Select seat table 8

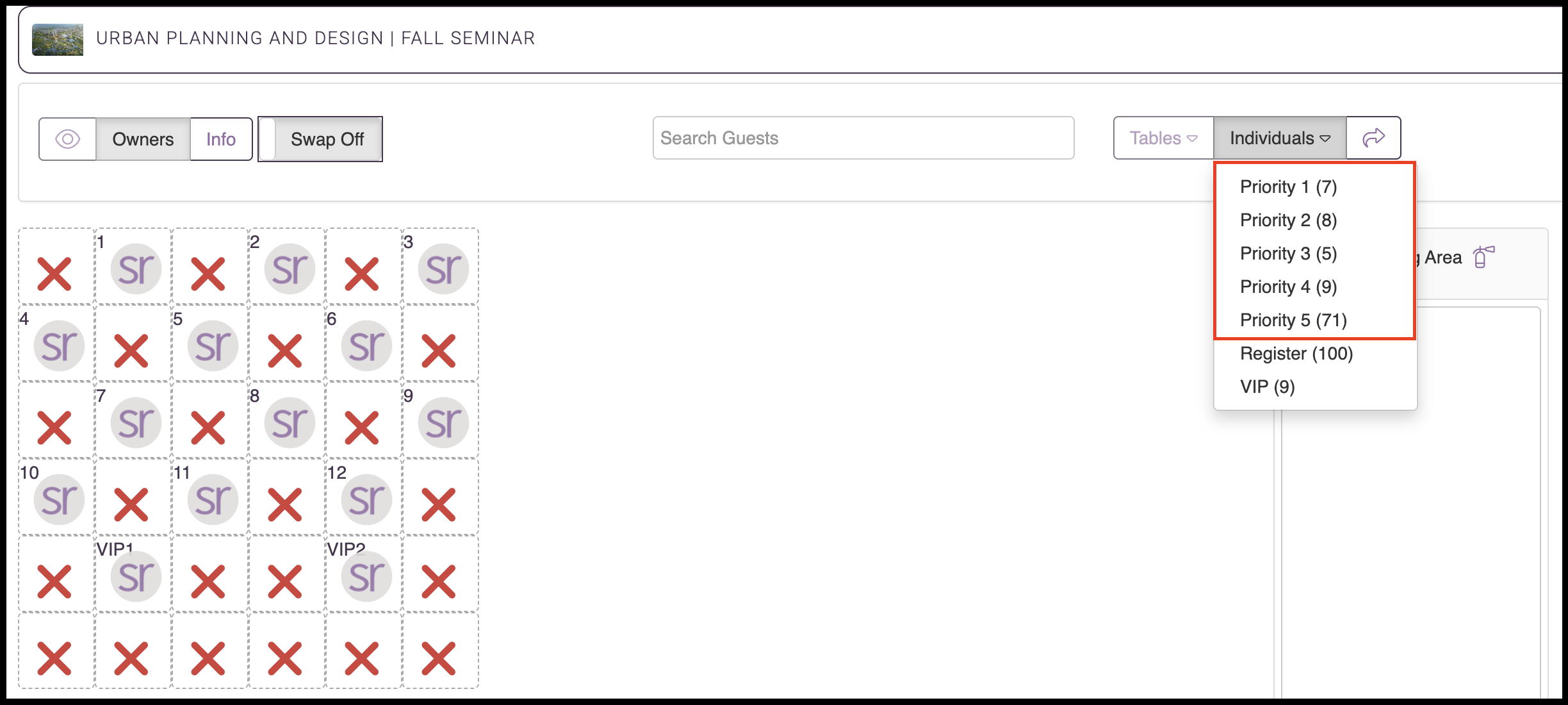pos(290,422)
